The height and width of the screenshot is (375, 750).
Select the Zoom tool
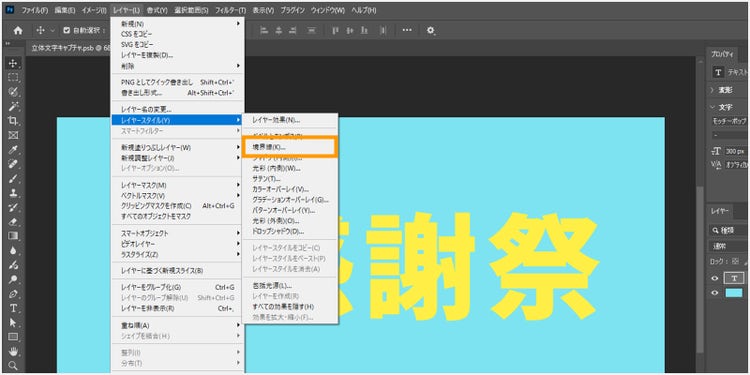click(x=13, y=366)
